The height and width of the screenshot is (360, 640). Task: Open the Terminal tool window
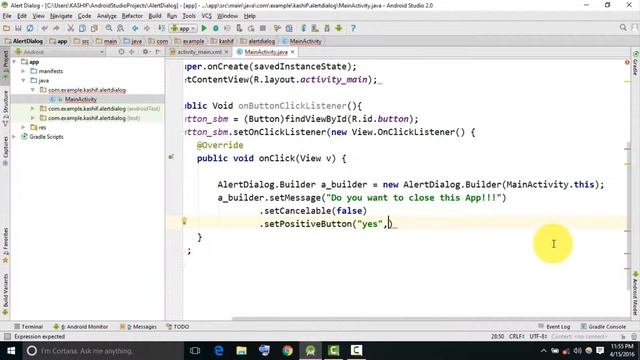[28, 327]
